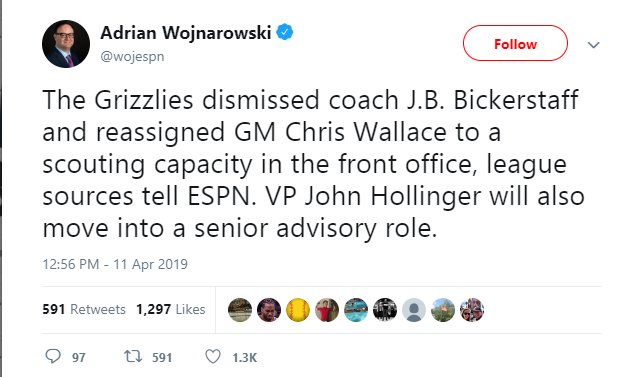This screenshot has height=377, width=641.
Task: Open the Adrian Wojnarowski name link
Action: (186, 33)
